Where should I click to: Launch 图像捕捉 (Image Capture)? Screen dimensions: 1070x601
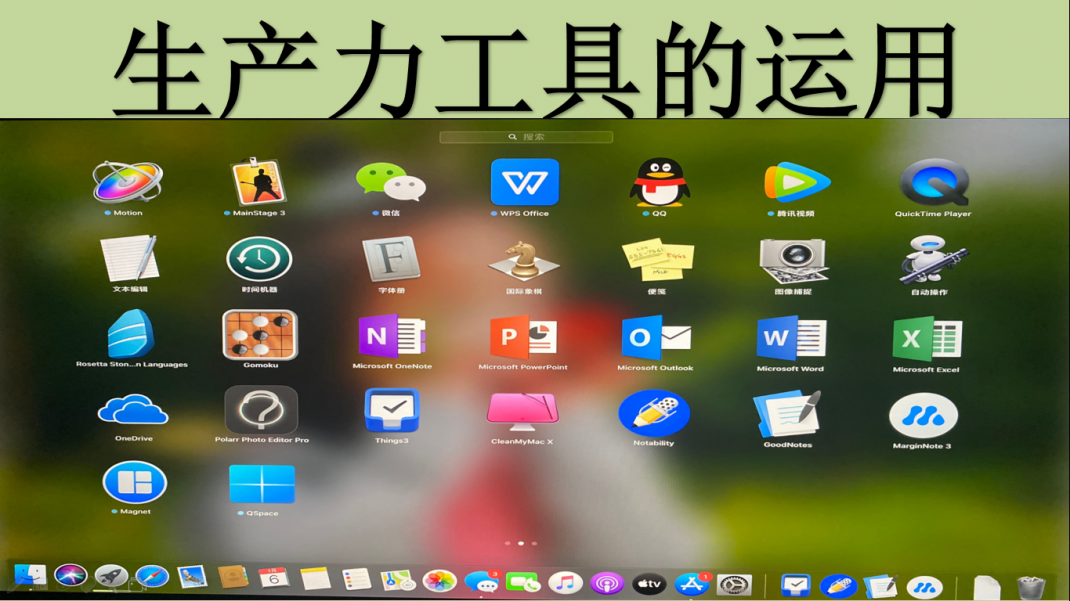point(793,261)
